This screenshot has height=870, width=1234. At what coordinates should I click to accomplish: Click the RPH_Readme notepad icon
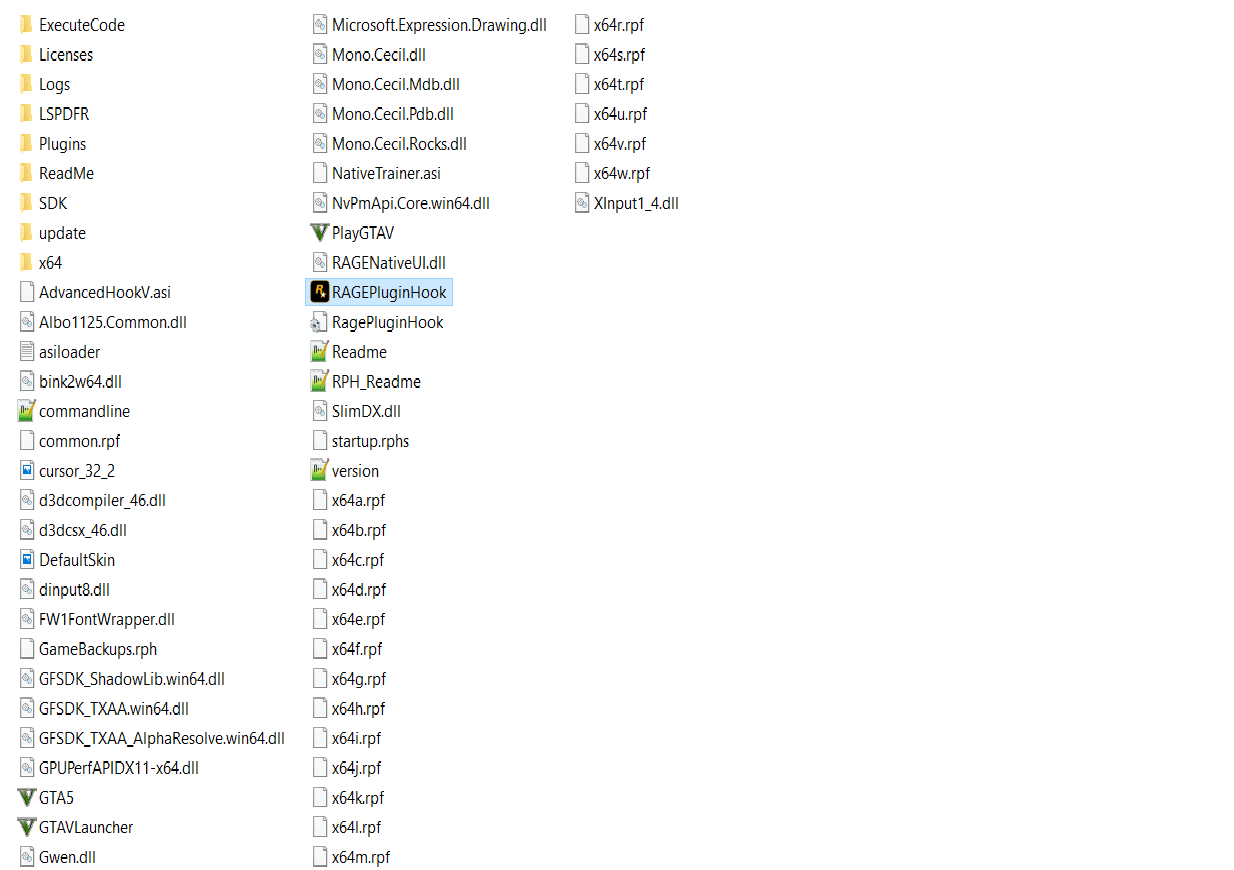coord(320,382)
